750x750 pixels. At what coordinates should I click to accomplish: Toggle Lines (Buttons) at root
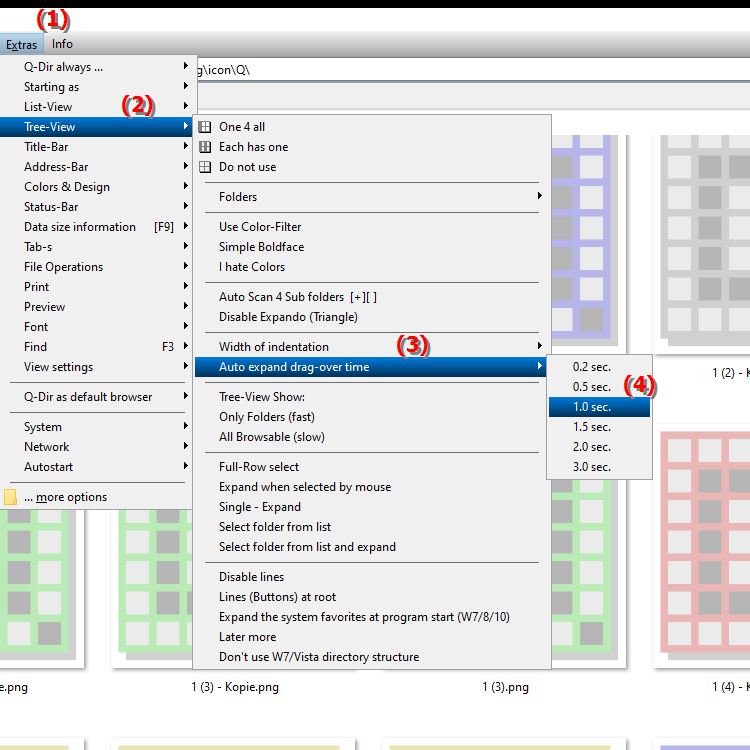[372, 597]
